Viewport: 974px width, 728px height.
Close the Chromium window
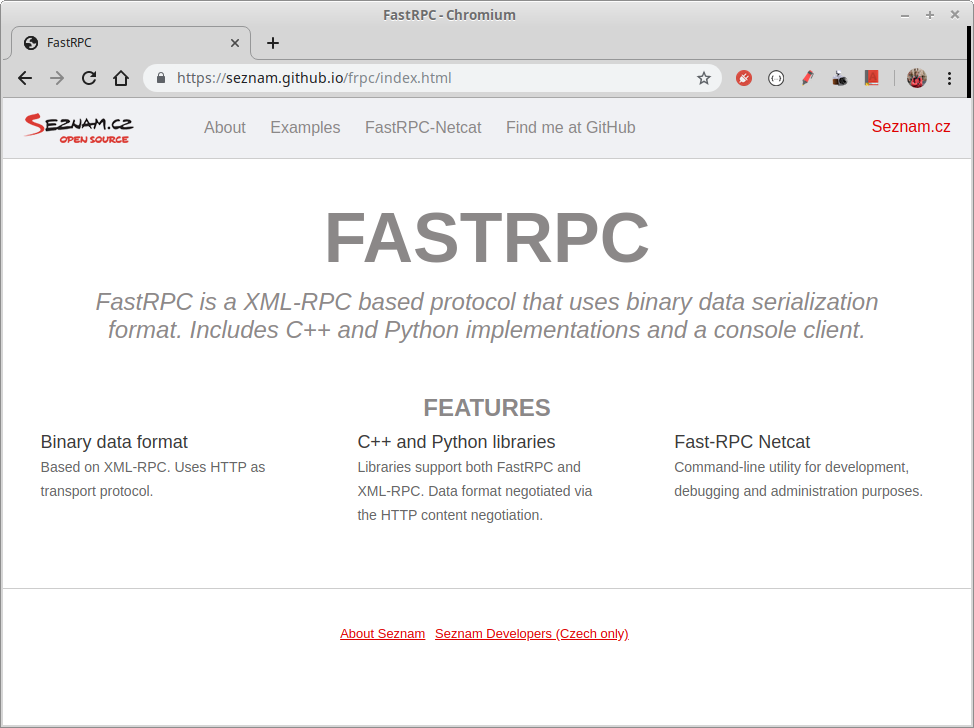[x=955, y=15]
